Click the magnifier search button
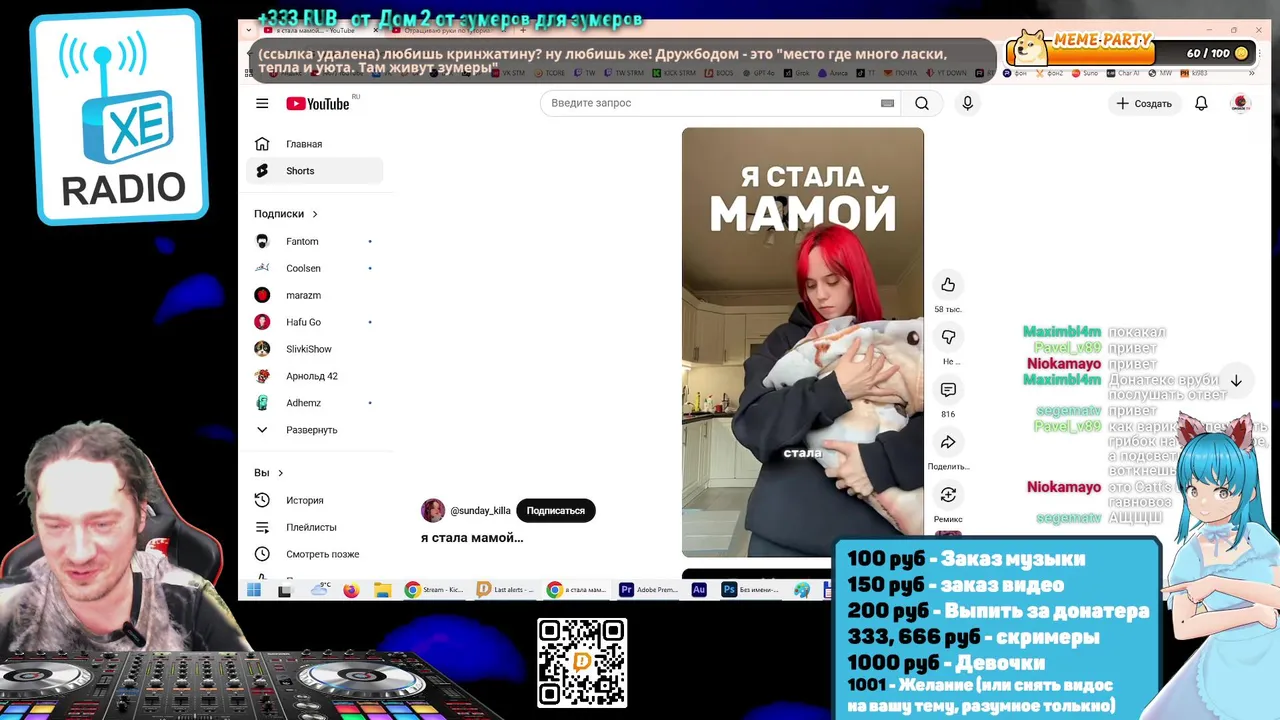Image resolution: width=1280 pixels, height=720 pixels. [x=922, y=103]
